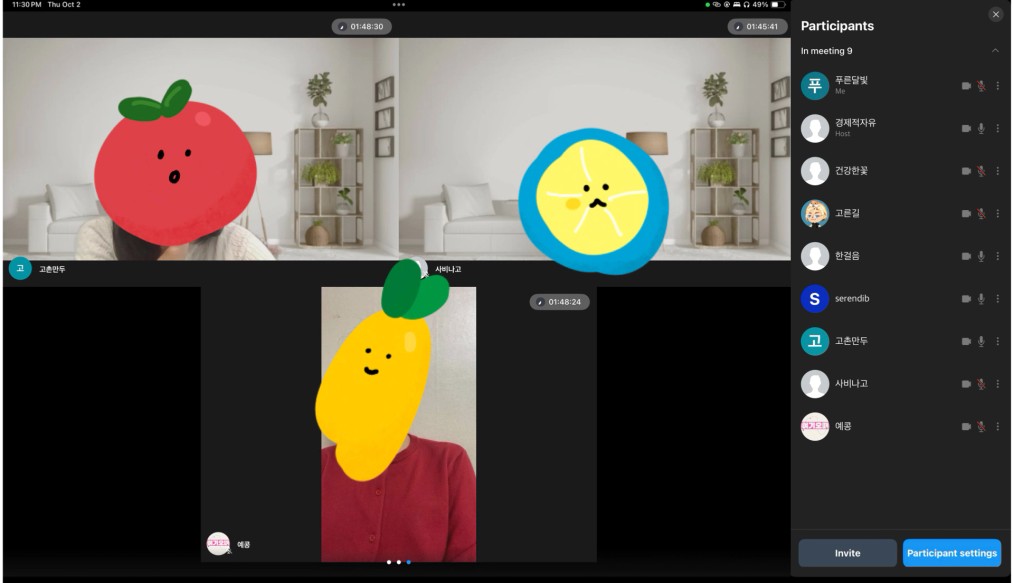Open more options for serendib
The width and height of the screenshot is (1013, 583).
(997, 299)
